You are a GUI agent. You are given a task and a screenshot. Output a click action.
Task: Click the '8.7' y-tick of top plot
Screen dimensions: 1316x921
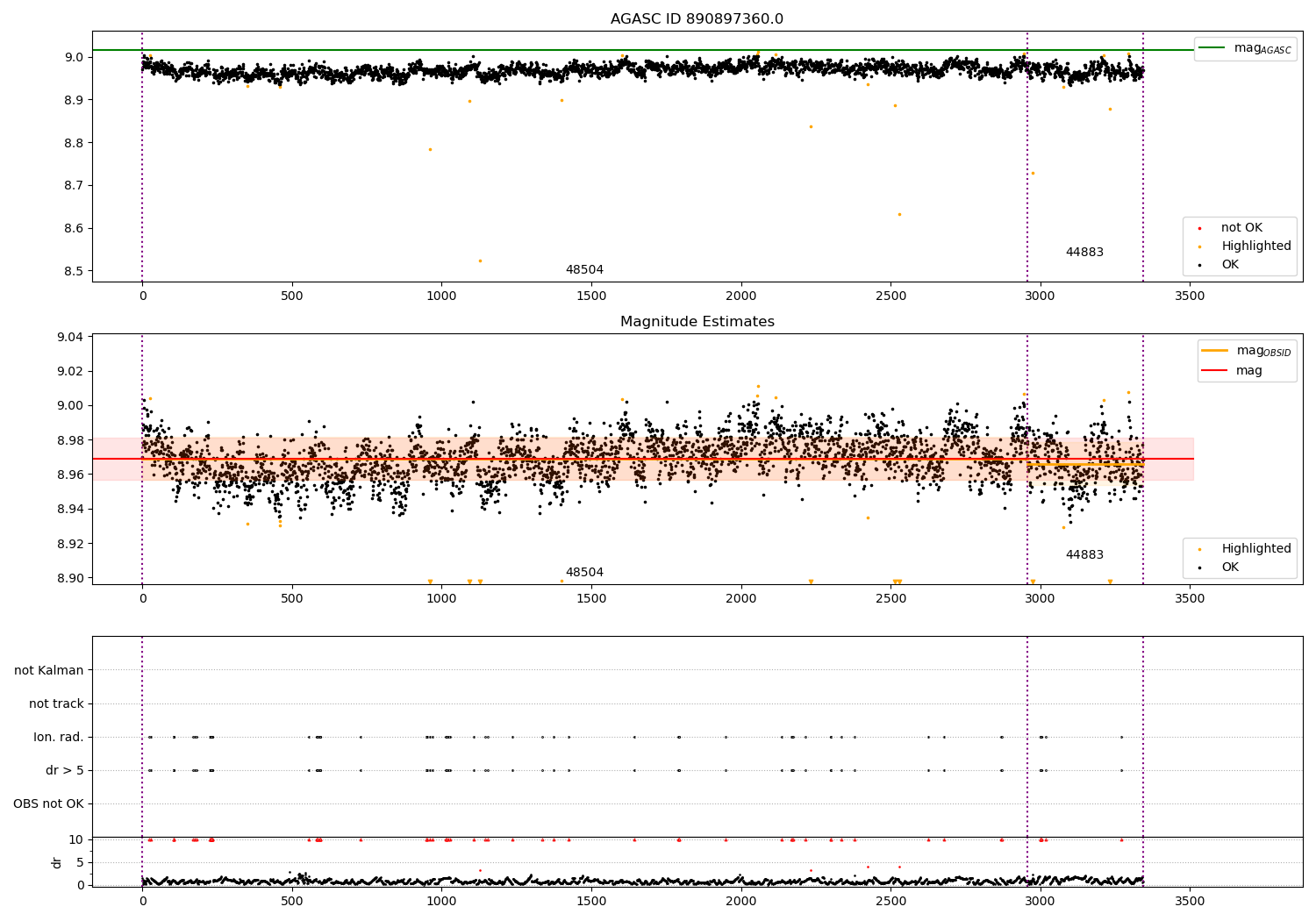pyautogui.click(x=75, y=186)
